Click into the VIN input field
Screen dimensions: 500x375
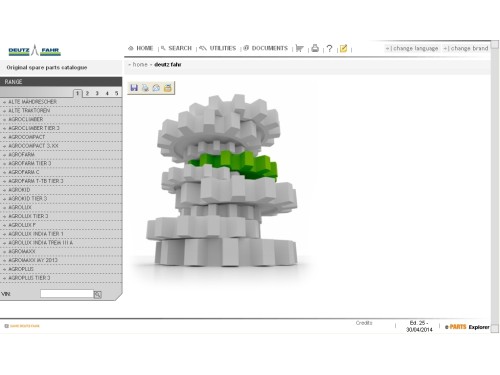67,294
